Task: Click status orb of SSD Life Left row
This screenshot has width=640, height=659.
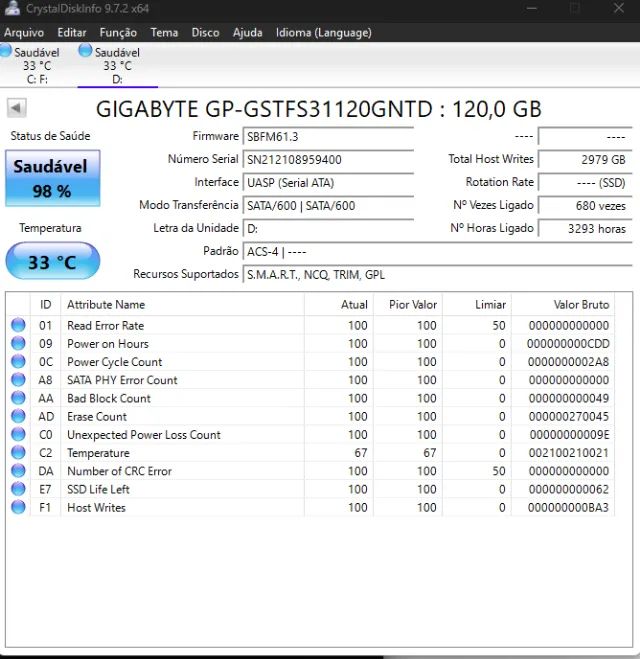Action: 18,489
